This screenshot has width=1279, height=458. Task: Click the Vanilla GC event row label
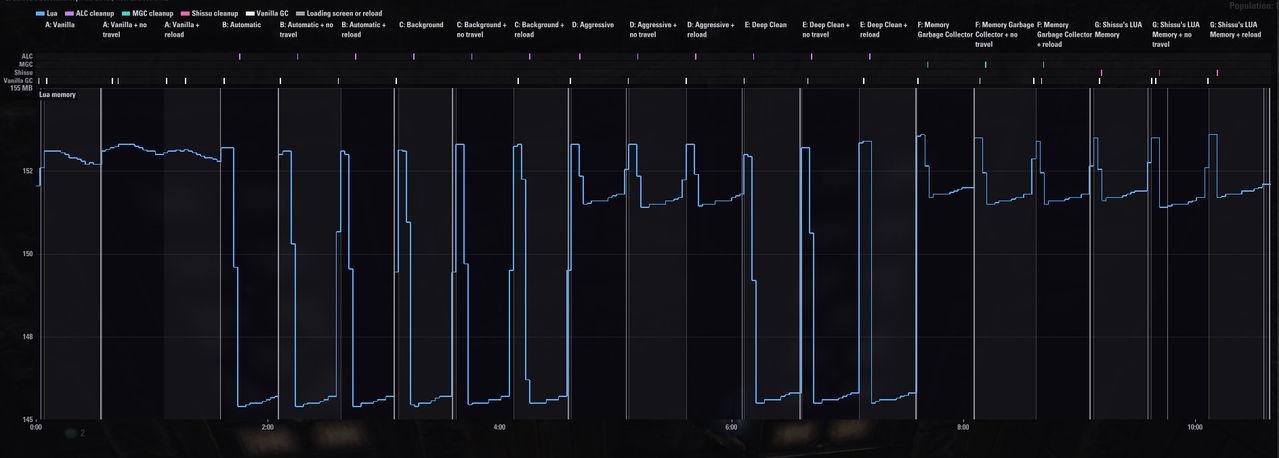pos(18,80)
